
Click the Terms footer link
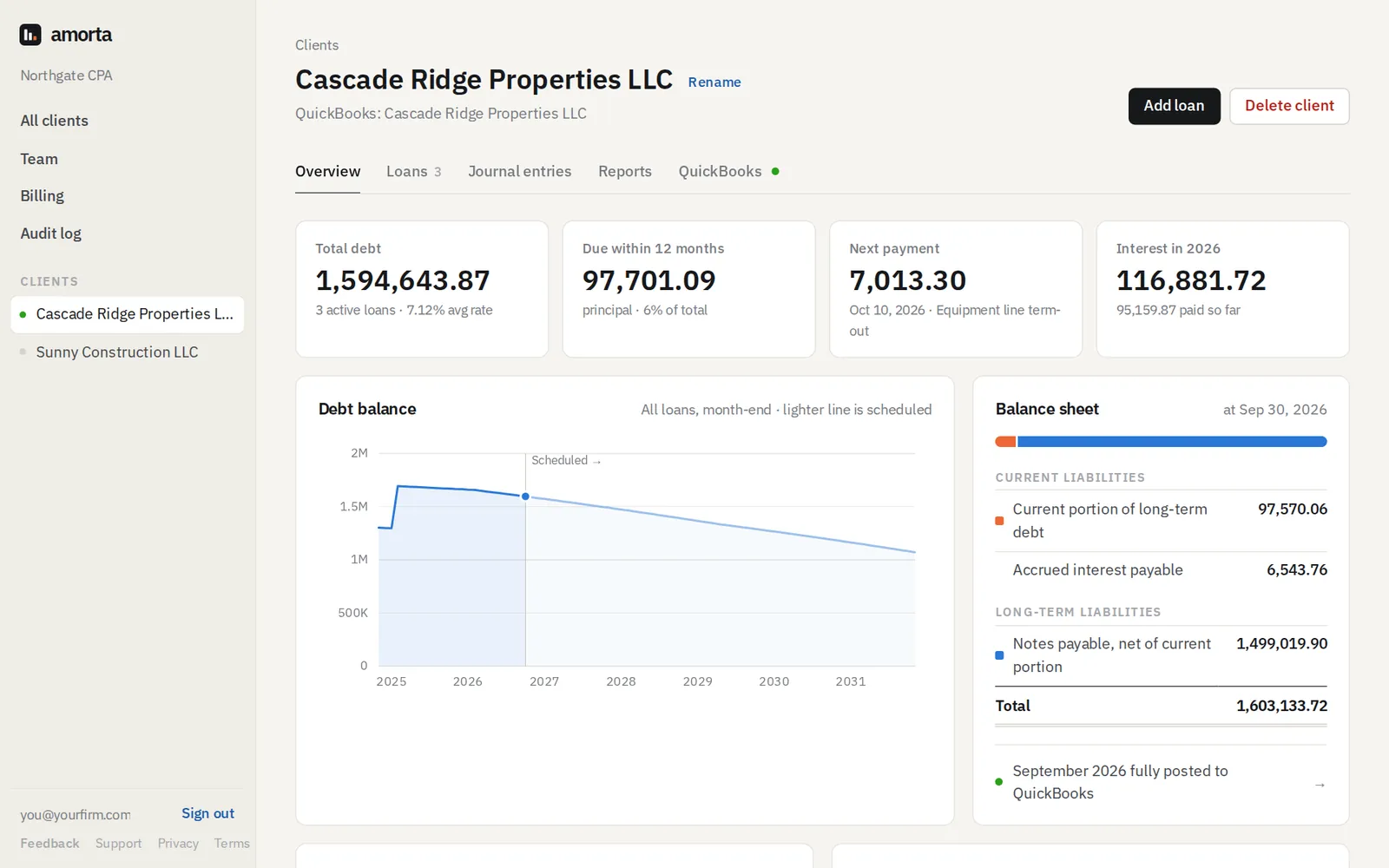232,844
